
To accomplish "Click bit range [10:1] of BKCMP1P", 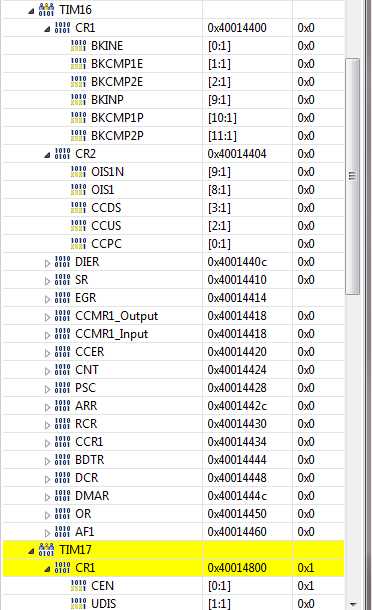I will 222,118.
